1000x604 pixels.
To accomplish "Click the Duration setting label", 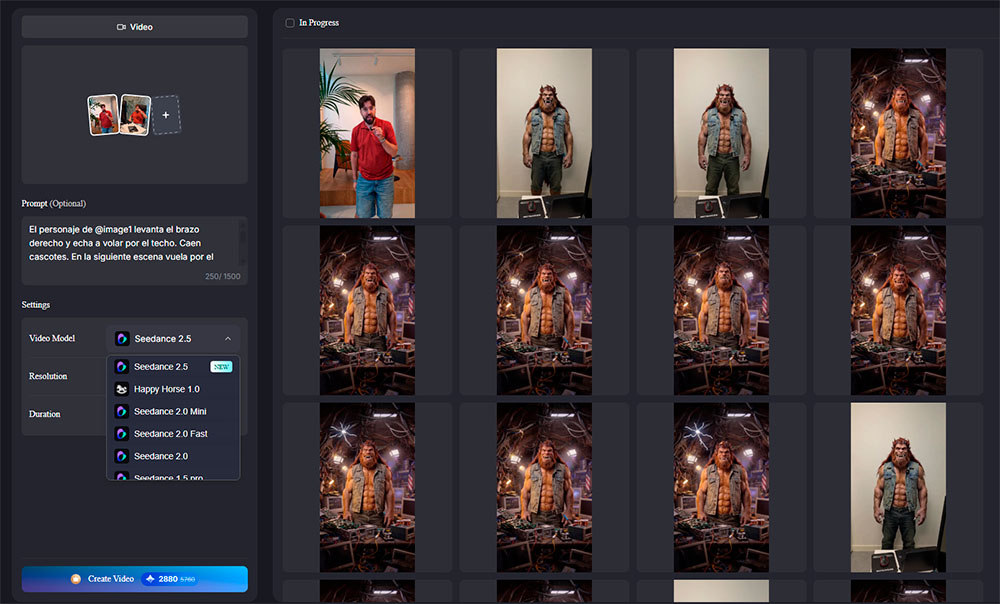I will pyautogui.click(x=45, y=414).
